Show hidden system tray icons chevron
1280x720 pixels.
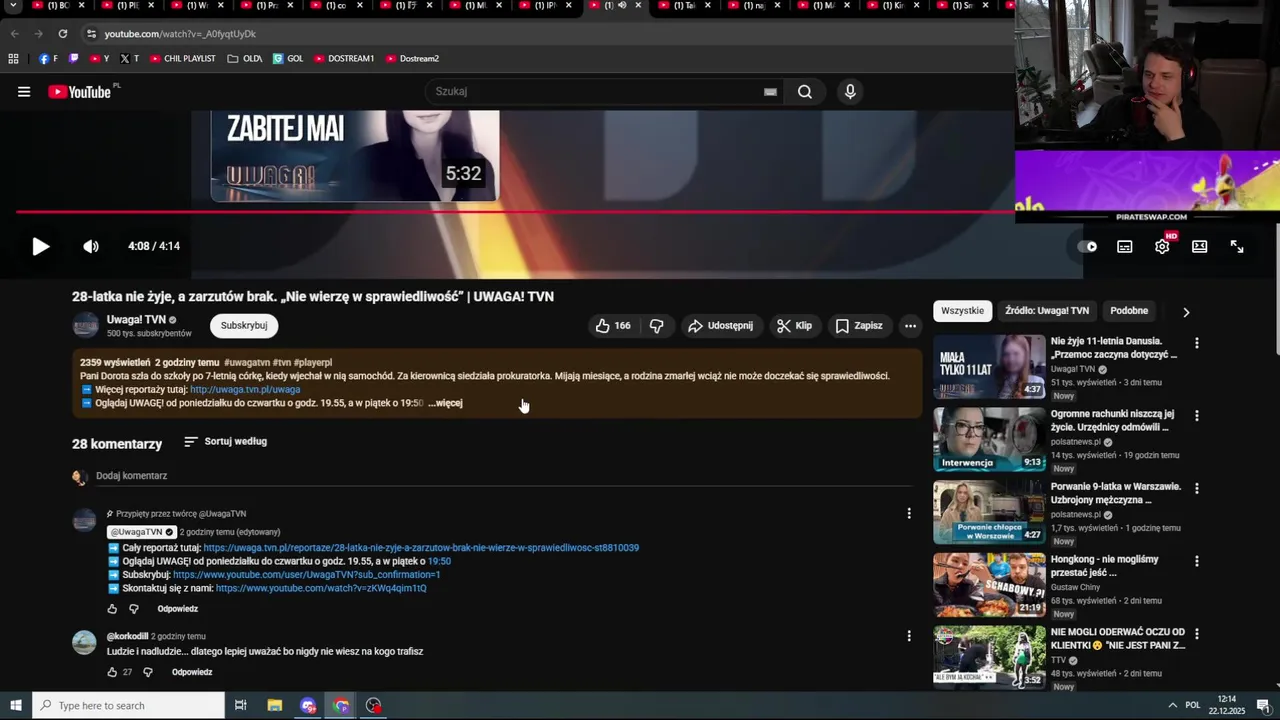(1172, 706)
